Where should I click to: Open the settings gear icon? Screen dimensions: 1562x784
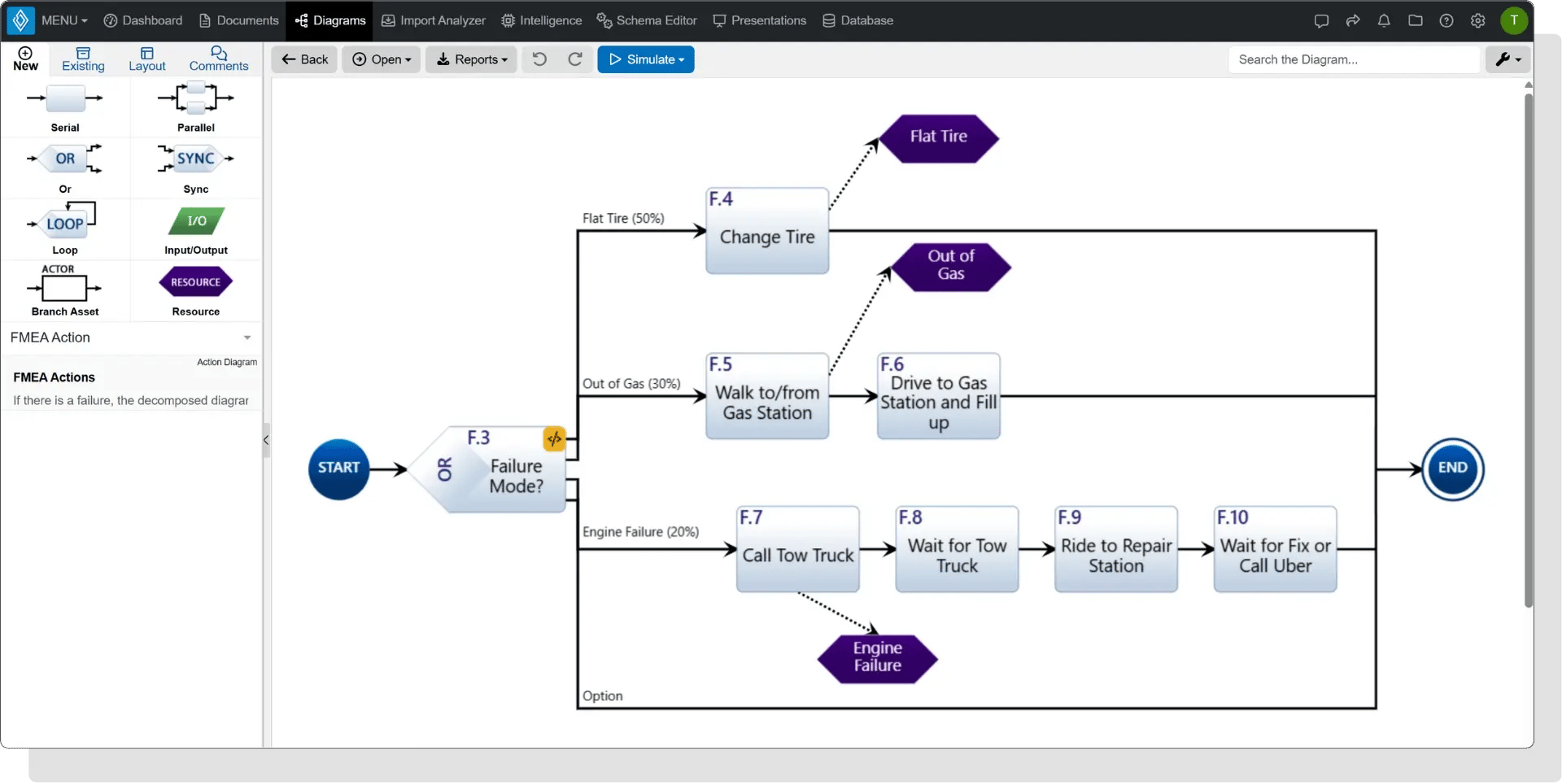point(1478,21)
